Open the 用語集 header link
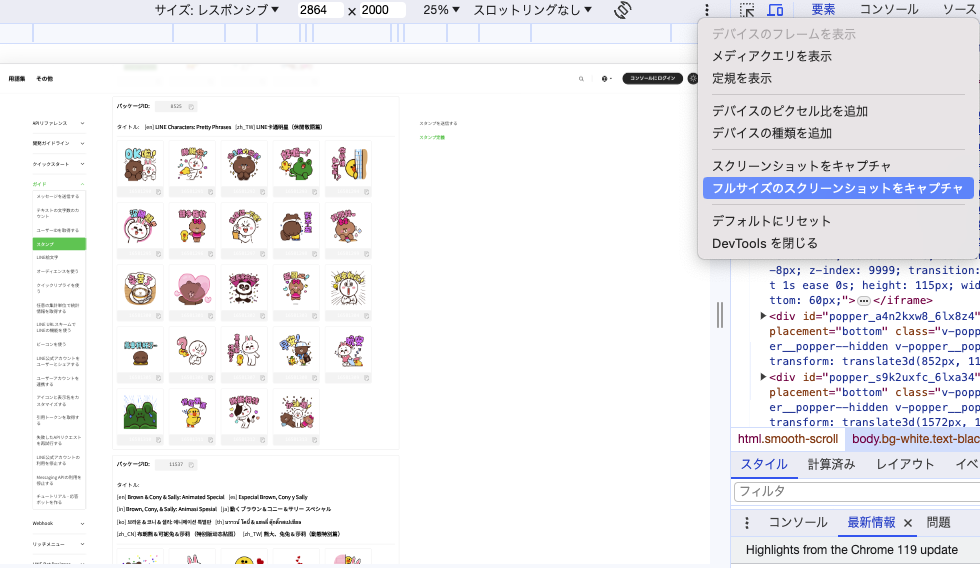 tap(17, 79)
